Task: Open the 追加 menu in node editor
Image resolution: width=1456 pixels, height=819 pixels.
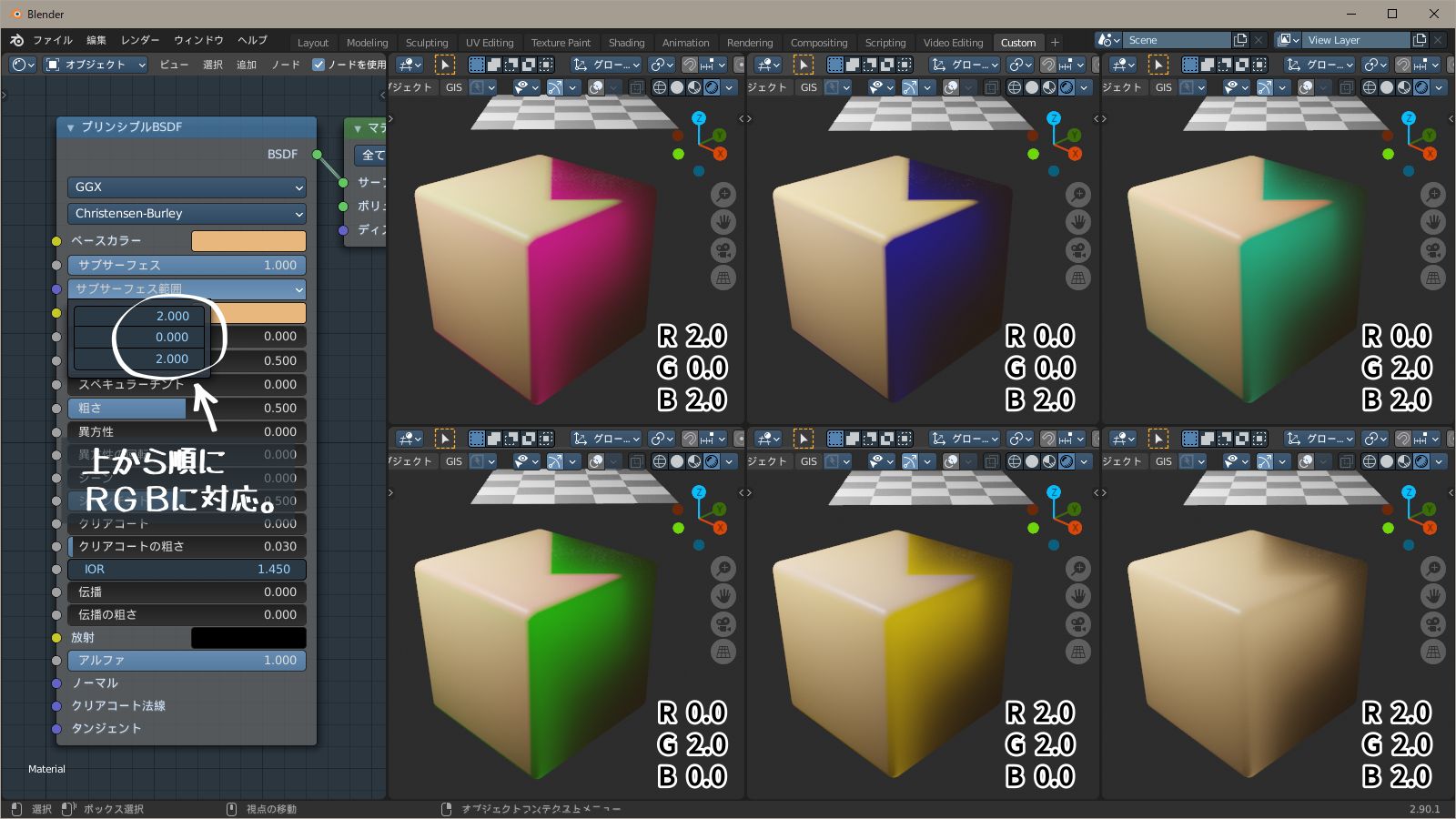Action: [x=247, y=65]
